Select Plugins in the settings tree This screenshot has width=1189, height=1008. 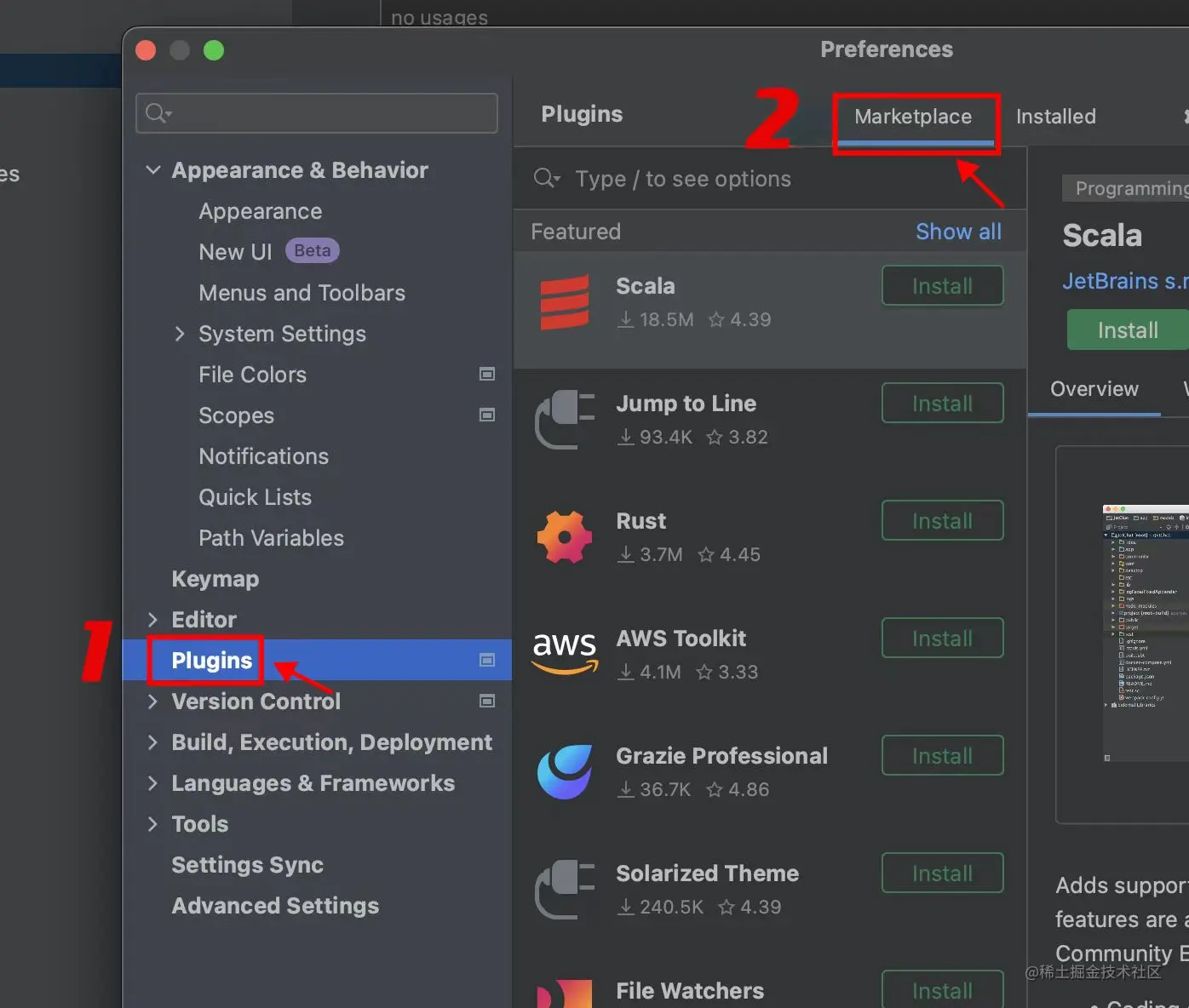(x=212, y=661)
